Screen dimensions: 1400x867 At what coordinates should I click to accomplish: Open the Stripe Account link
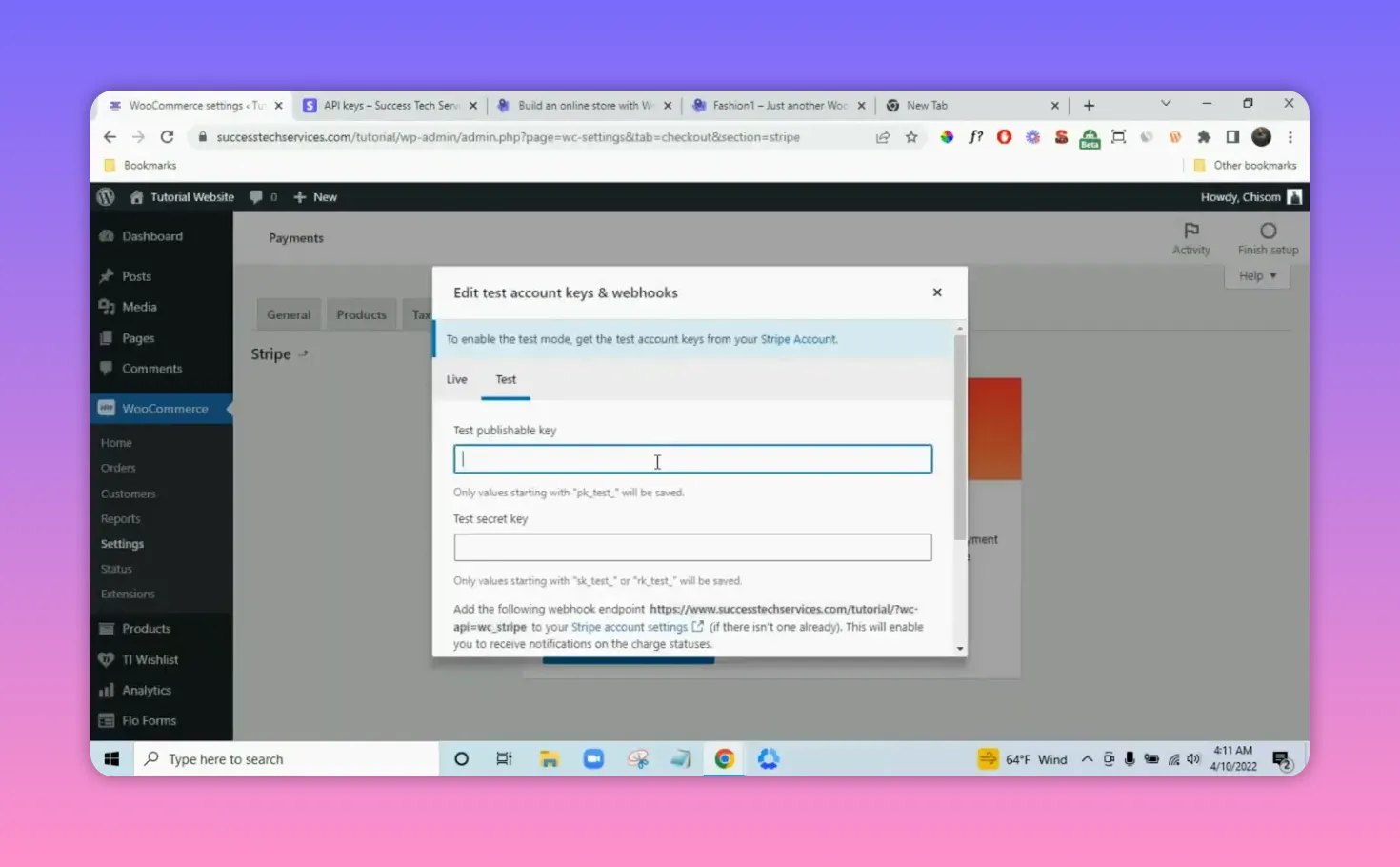point(798,338)
